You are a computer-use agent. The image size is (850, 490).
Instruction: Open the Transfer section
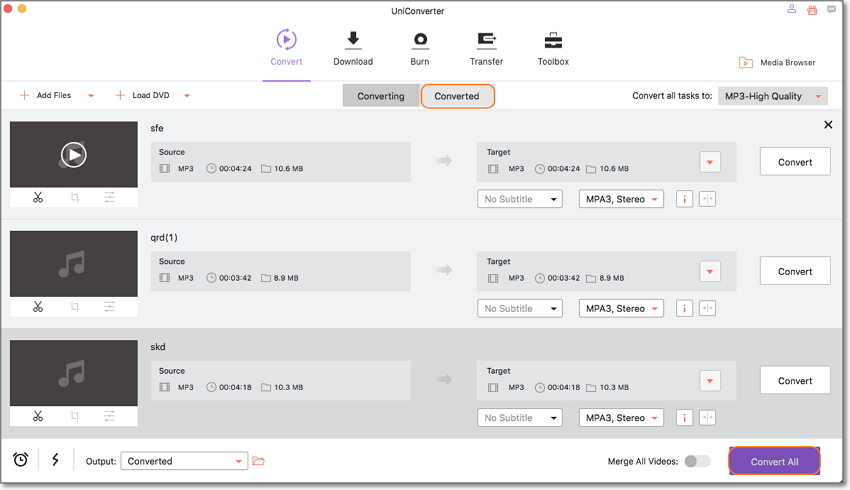(486, 48)
